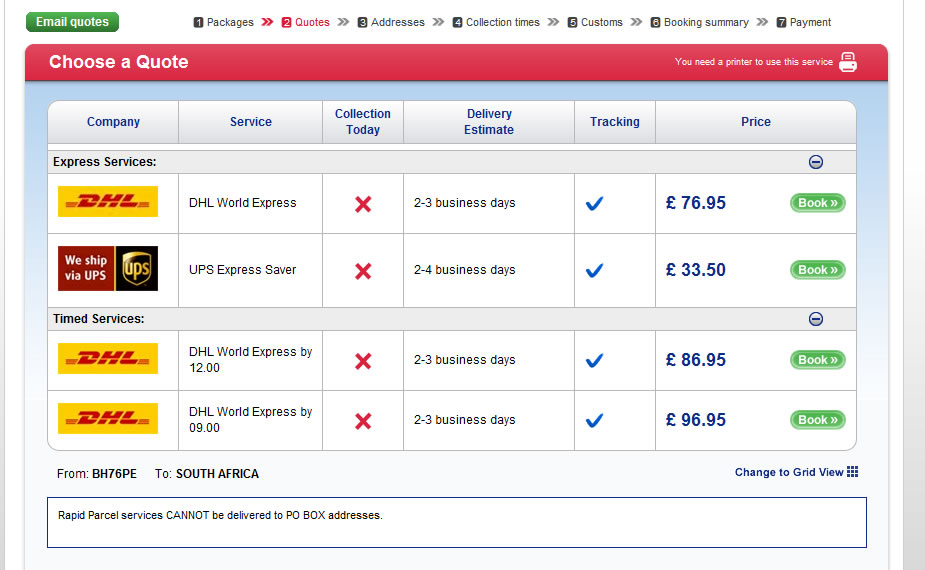Go to the Packages step
Screen dimensions: 925x570
pos(223,22)
